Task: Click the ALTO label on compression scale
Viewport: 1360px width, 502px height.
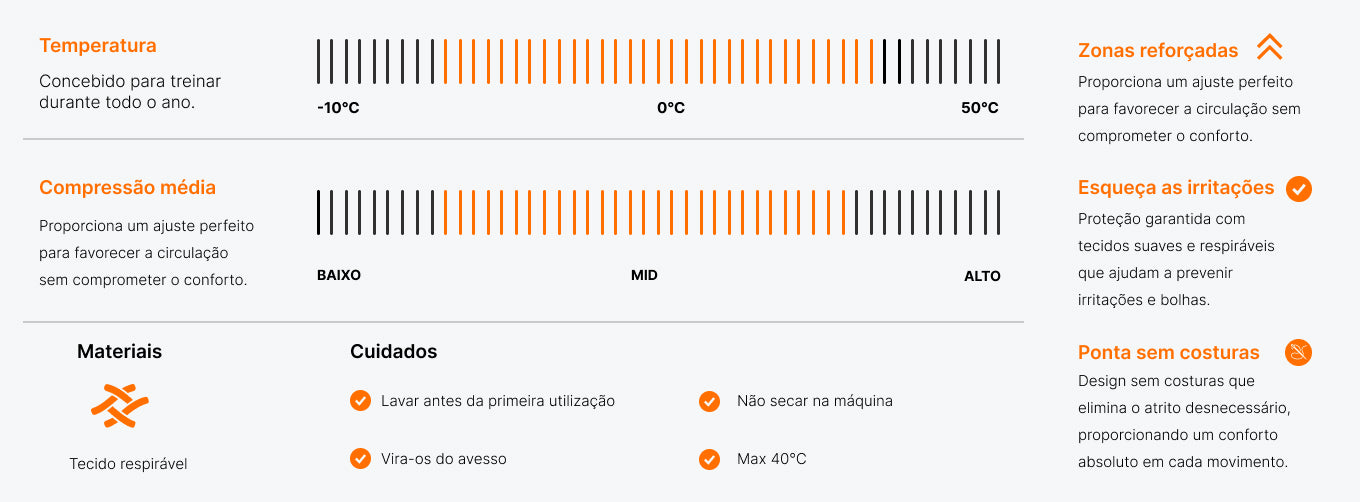Action: pyautogui.click(x=982, y=276)
